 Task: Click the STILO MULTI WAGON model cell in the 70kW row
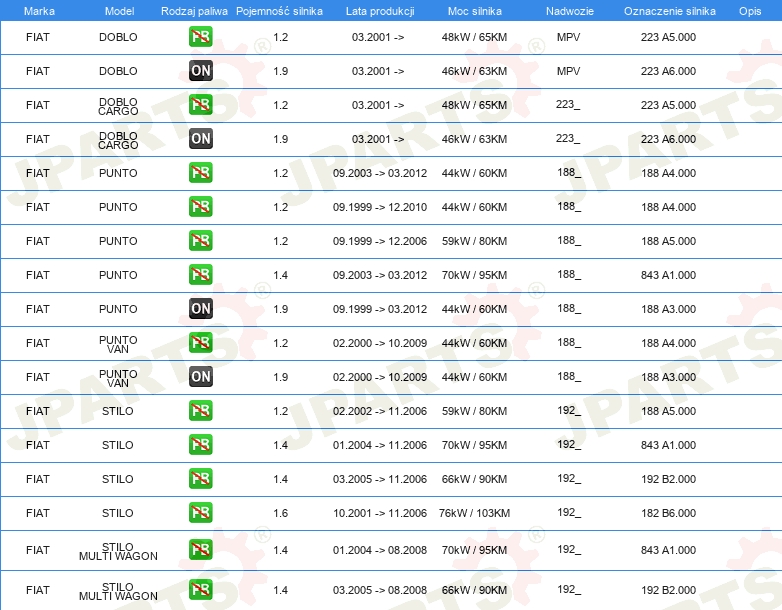point(118,551)
